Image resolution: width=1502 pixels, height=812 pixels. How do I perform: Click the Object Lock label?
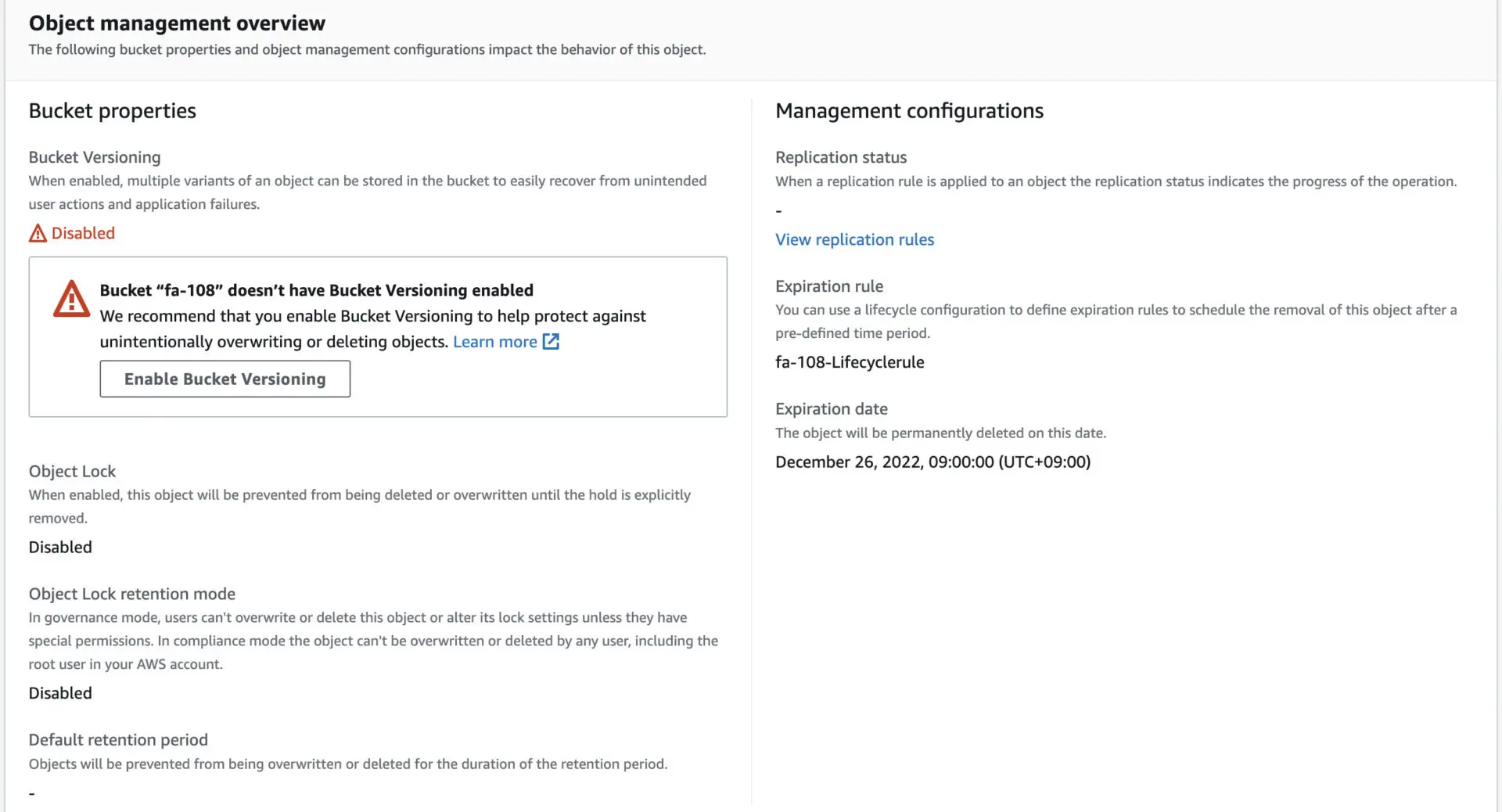(x=72, y=471)
